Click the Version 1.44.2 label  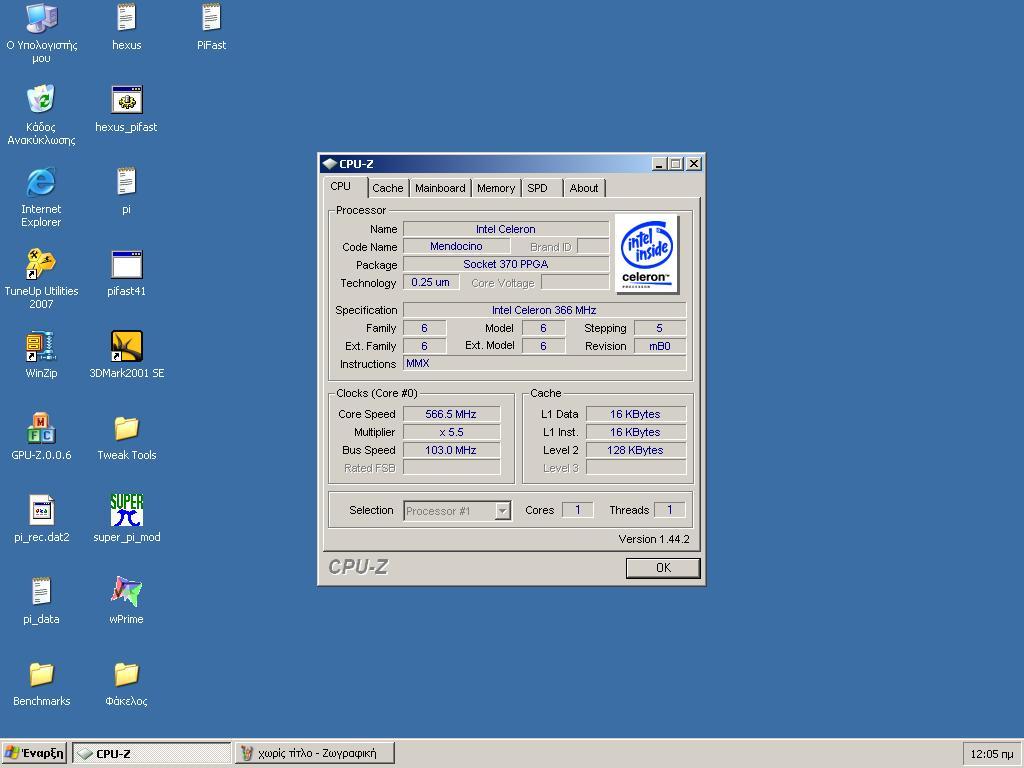point(654,539)
